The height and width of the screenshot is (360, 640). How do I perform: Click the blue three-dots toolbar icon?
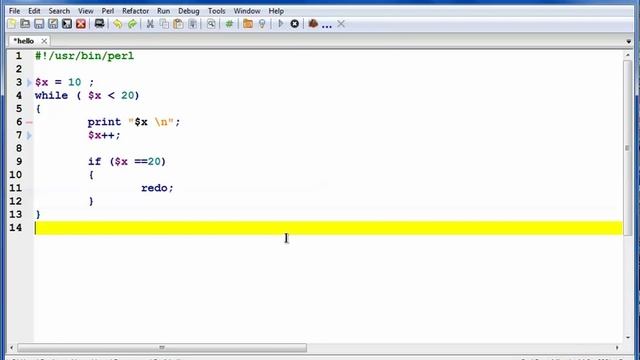327,26
